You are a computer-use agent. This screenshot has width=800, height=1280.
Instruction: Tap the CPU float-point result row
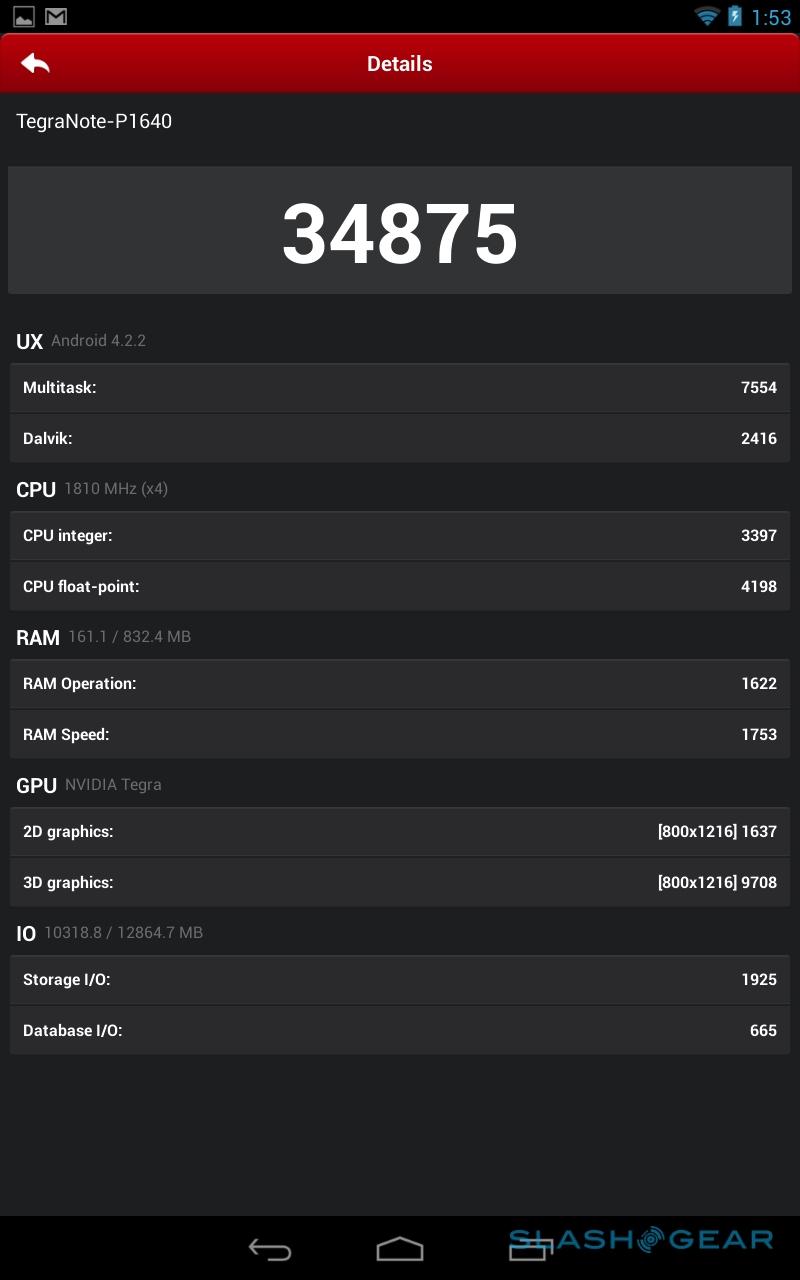point(400,587)
